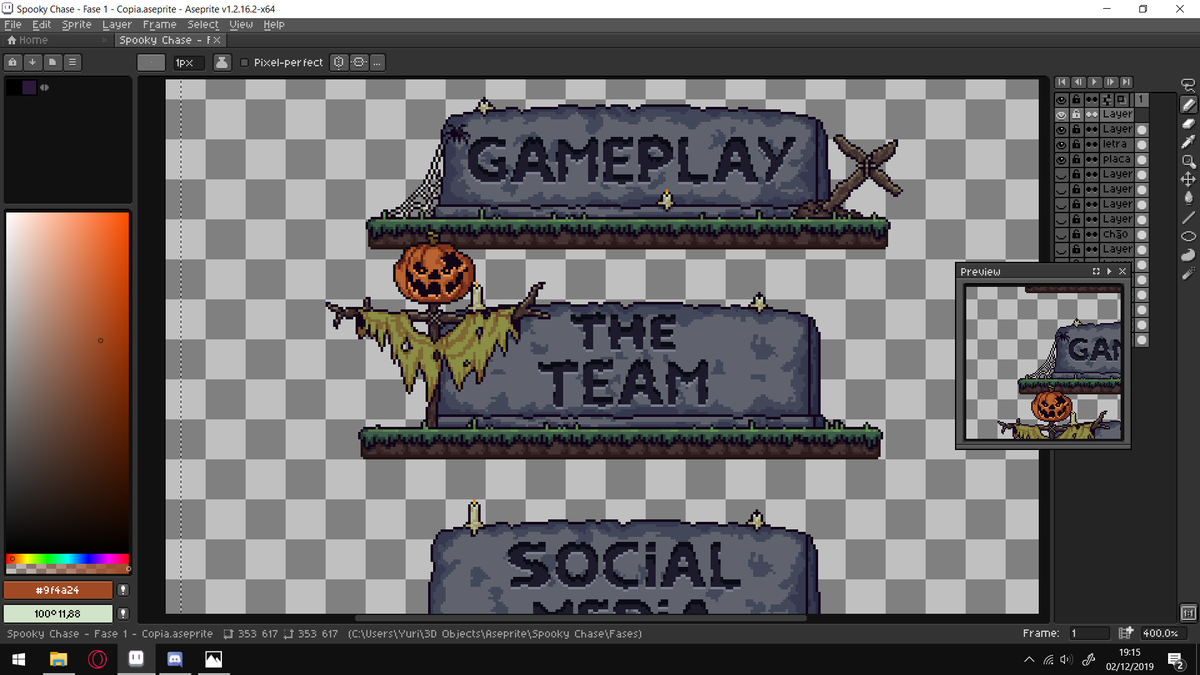Select frame 1 header in timeline
This screenshot has width=1200, height=675.
pyautogui.click(x=1142, y=100)
